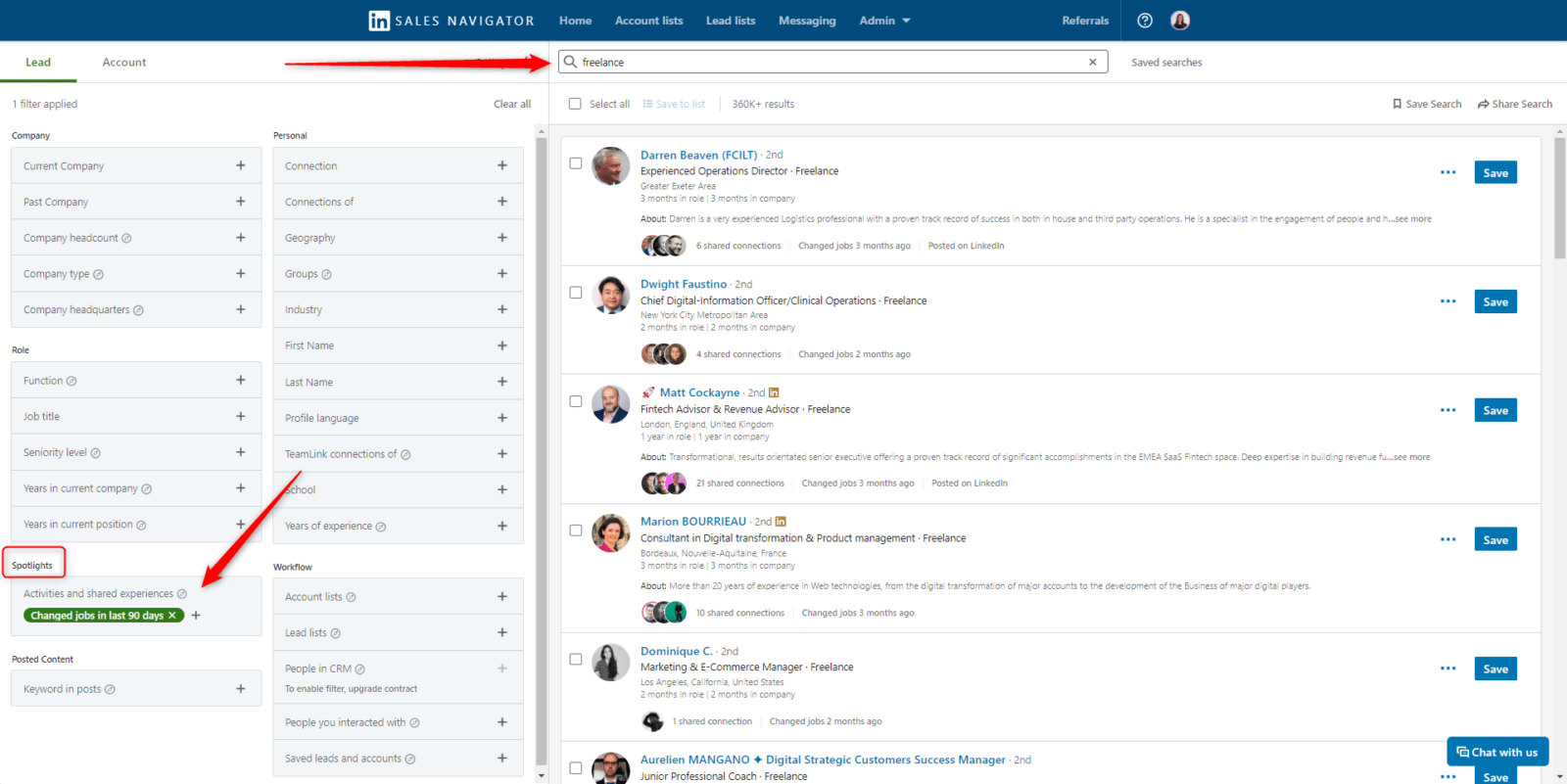The width and height of the screenshot is (1567, 784).
Task: Click the filter panel vertical scrollbar
Action: (x=542, y=450)
